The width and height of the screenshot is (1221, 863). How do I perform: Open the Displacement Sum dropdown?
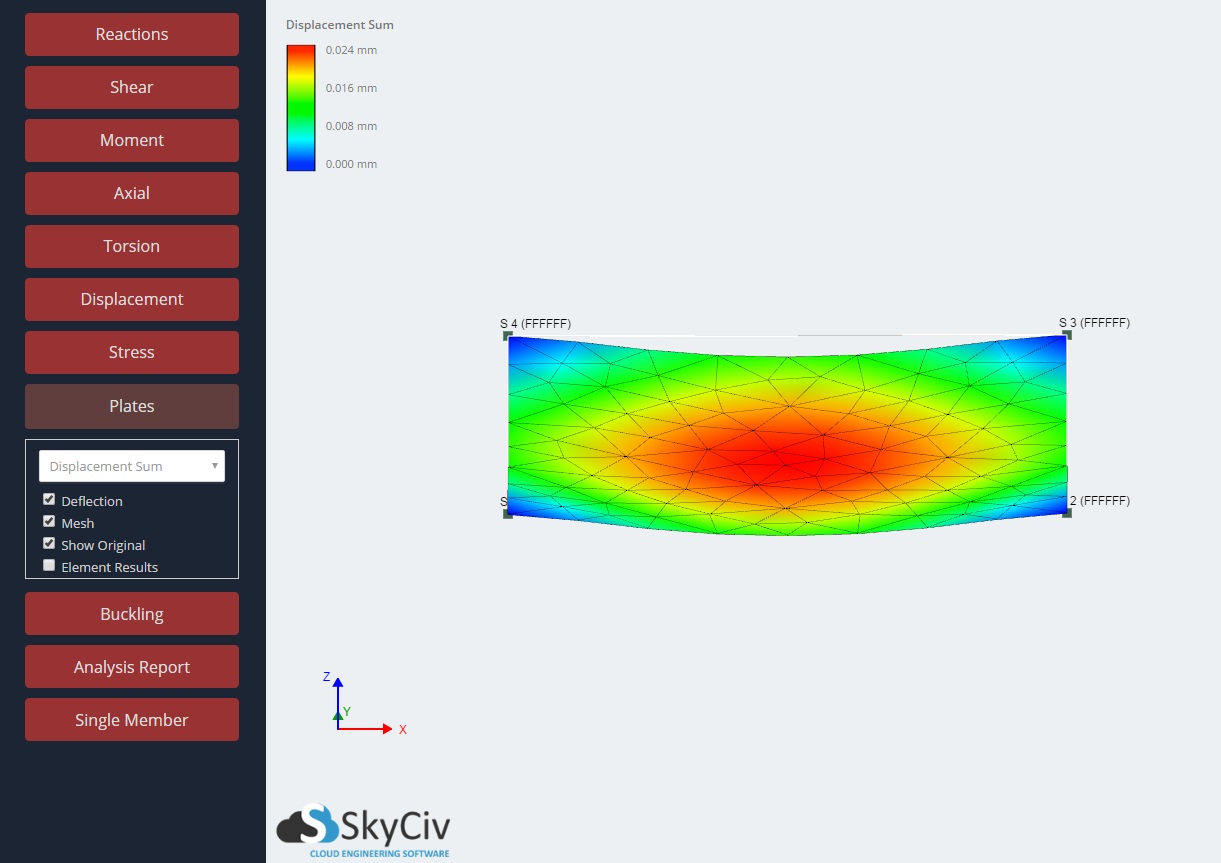coord(132,466)
